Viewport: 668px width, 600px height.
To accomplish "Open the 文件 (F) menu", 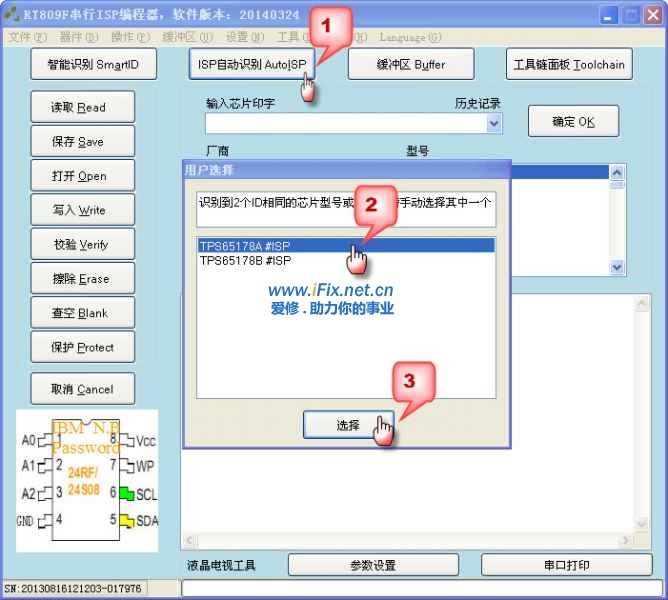I will (x=27, y=37).
